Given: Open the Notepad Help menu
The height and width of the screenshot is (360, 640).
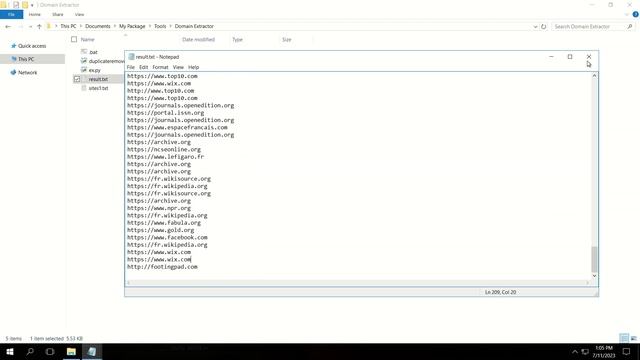Looking at the screenshot, I should 193,67.
